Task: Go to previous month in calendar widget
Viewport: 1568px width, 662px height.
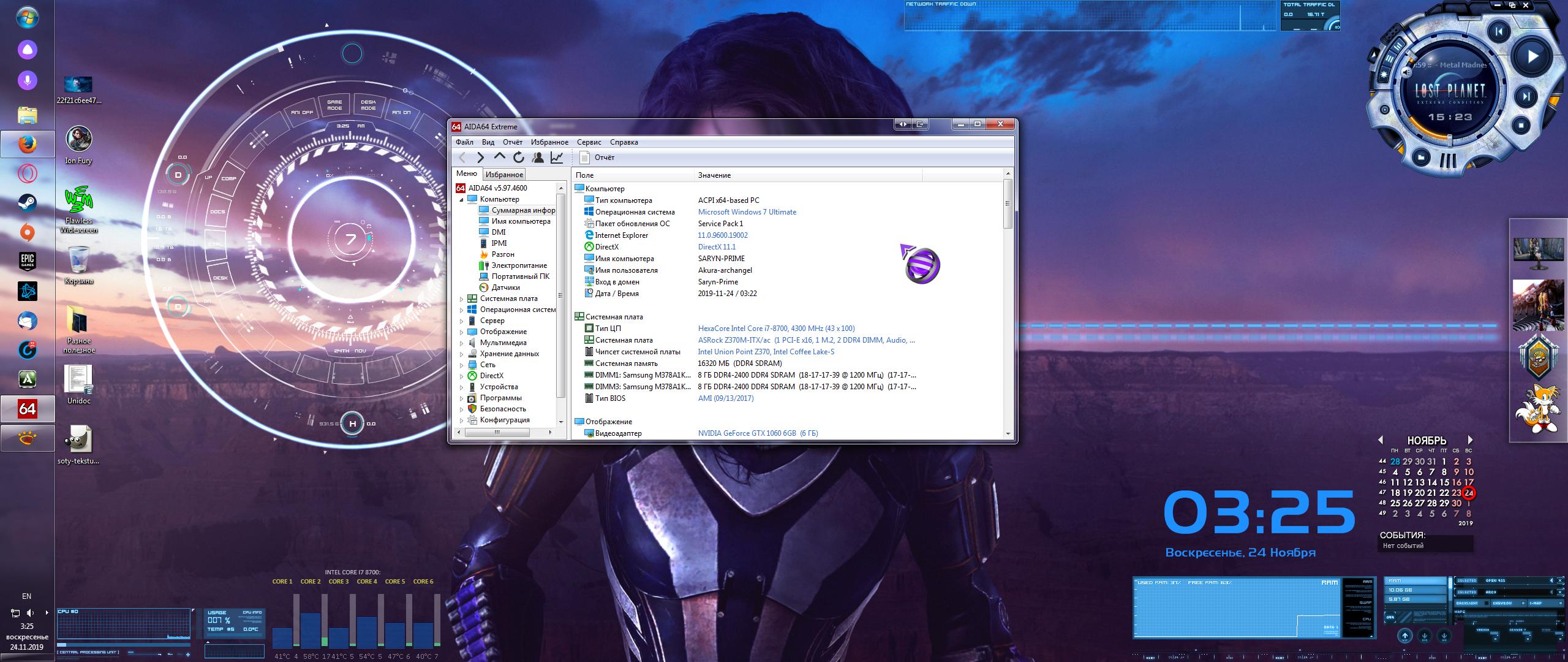Action: 1381,439
